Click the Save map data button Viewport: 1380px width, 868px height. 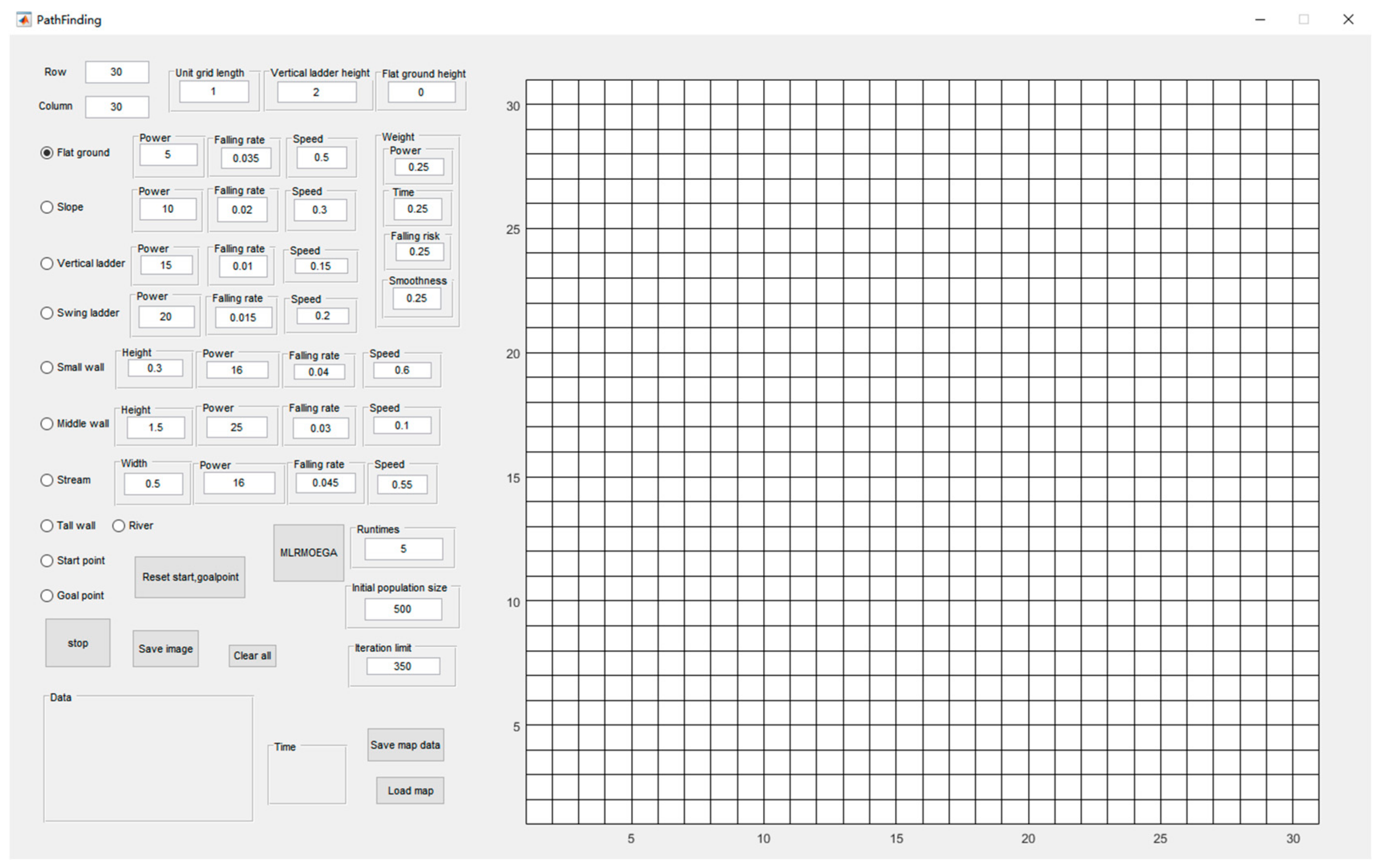pyautogui.click(x=405, y=745)
